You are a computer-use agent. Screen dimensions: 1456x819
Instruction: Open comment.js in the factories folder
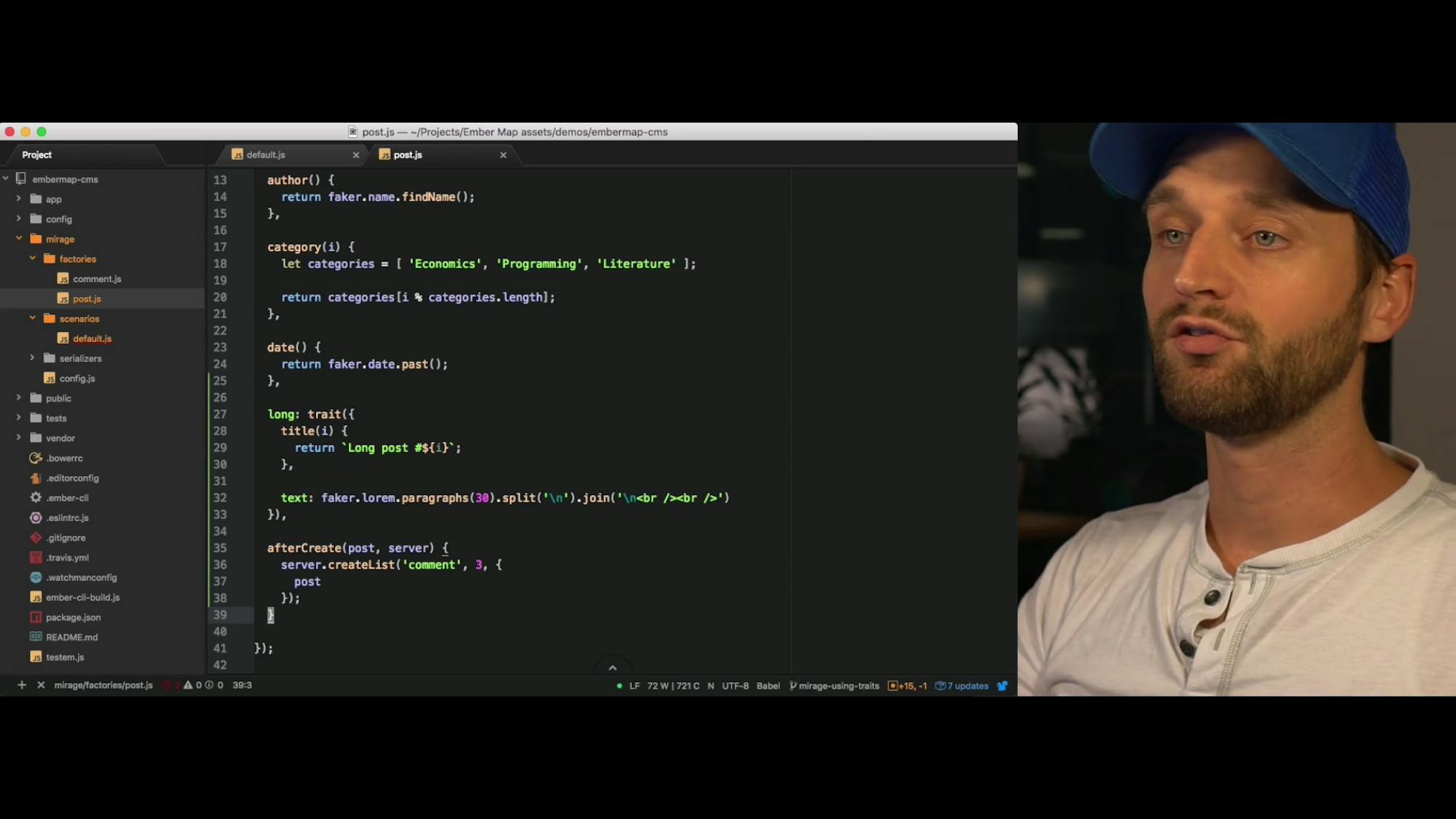pyautogui.click(x=97, y=279)
